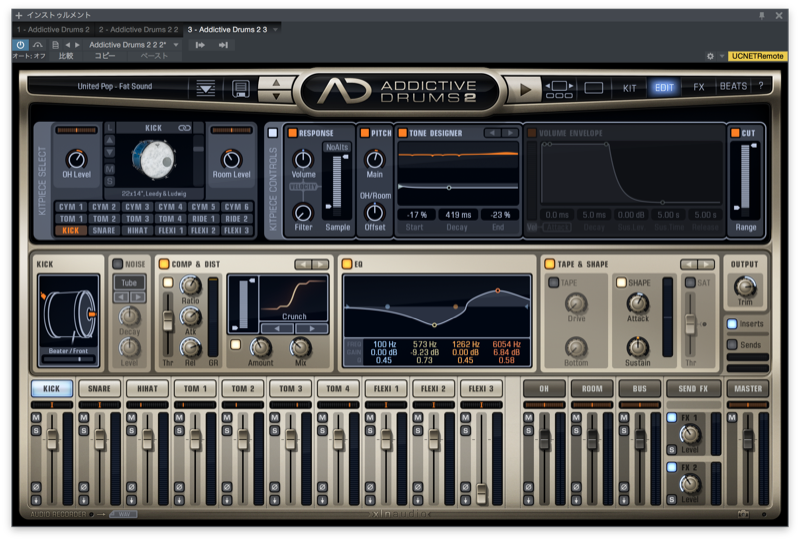Switch to the EDIT page
The image size is (800, 541).
click(x=664, y=88)
